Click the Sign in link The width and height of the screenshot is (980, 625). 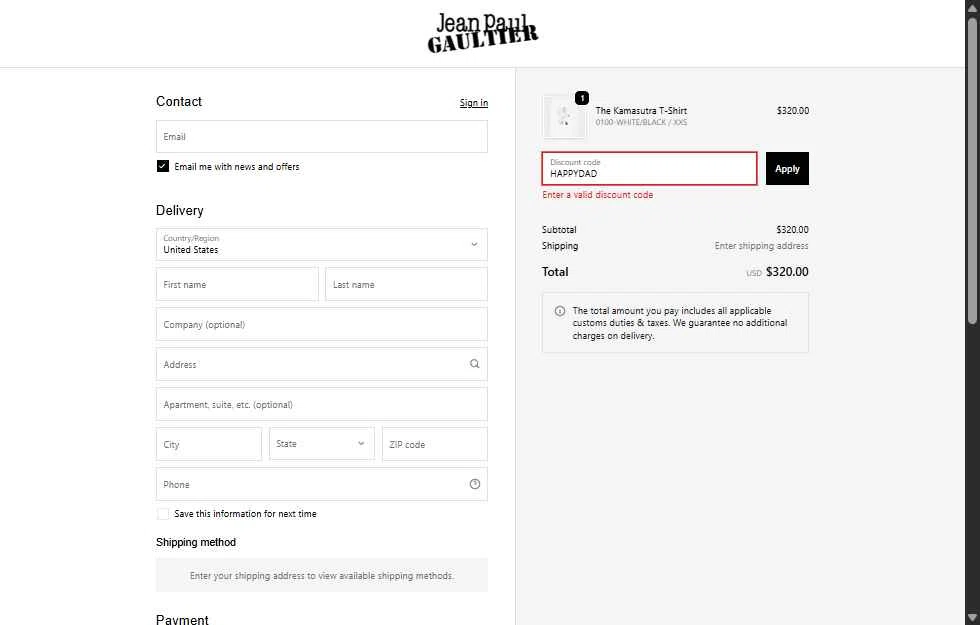[474, 102]
